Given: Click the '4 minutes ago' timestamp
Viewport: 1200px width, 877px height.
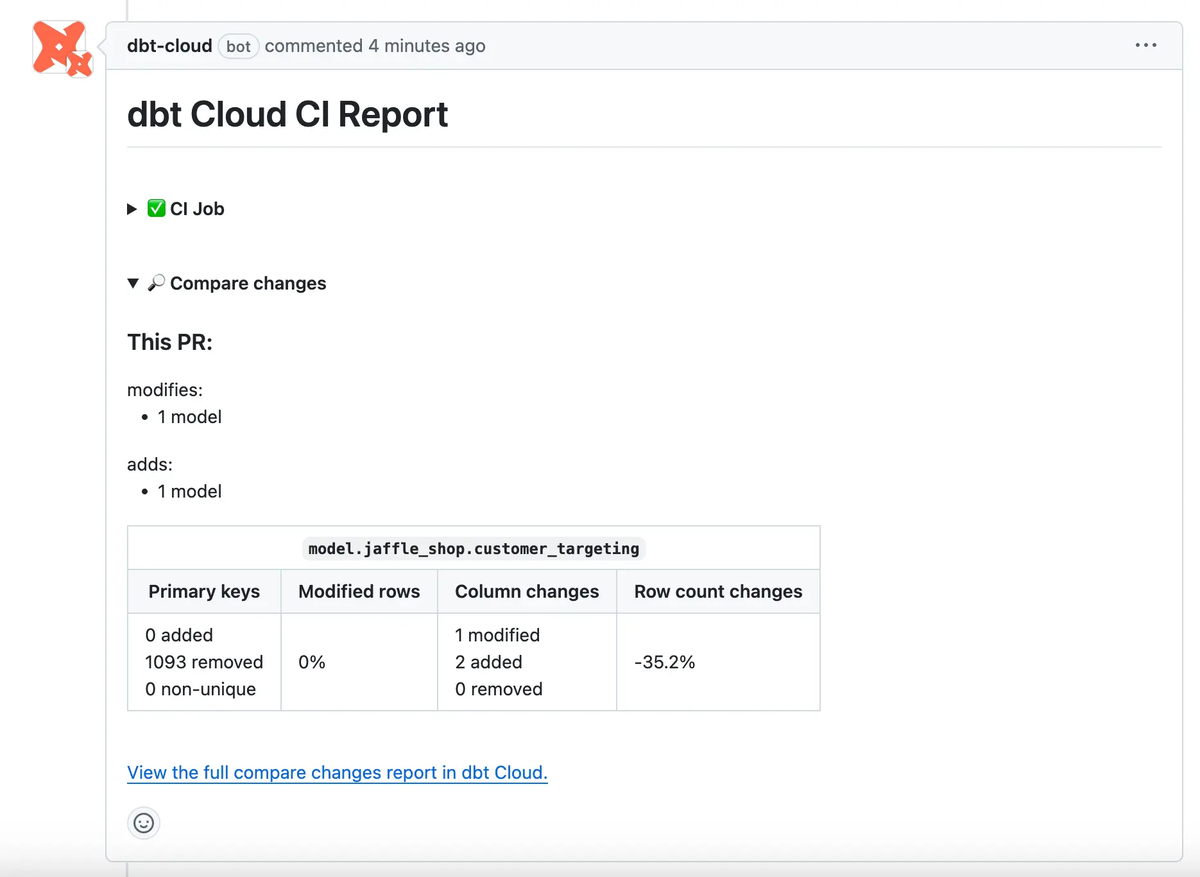Looking at the screenshot, I should pyautogui.click(x=427, y=46).
